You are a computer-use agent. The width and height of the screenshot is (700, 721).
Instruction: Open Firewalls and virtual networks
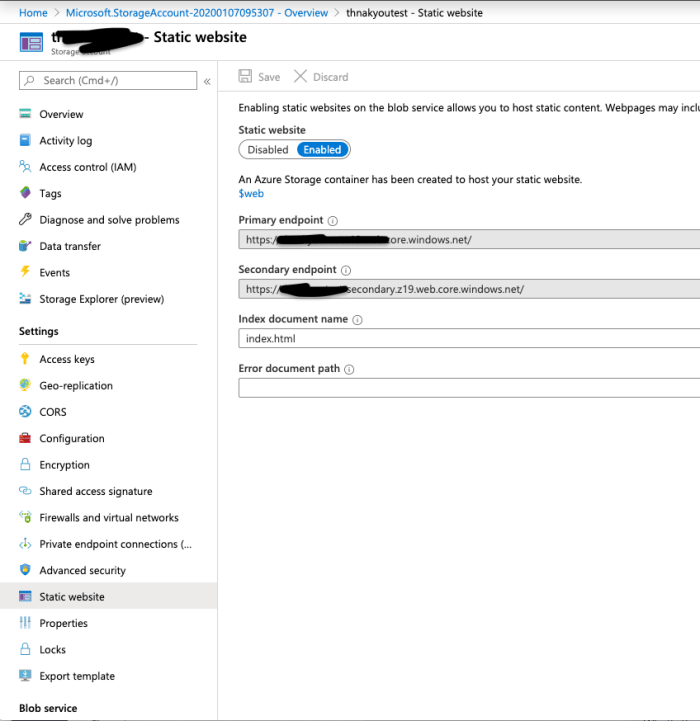click(108, 518)
